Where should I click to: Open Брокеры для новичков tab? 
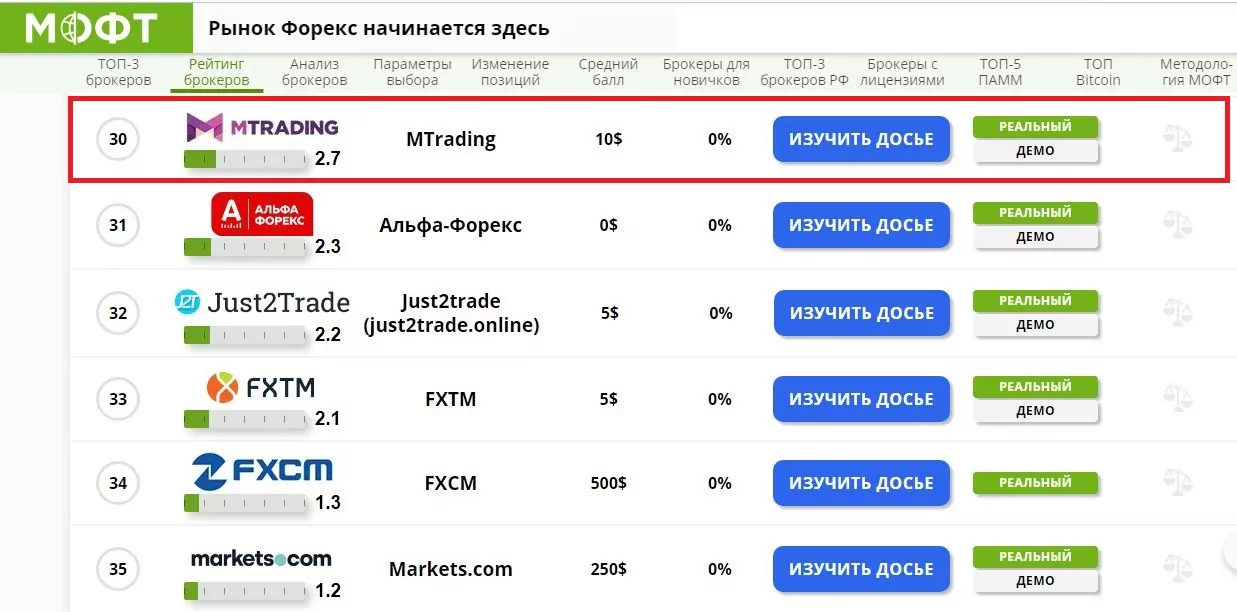click(x=706, y=72)
